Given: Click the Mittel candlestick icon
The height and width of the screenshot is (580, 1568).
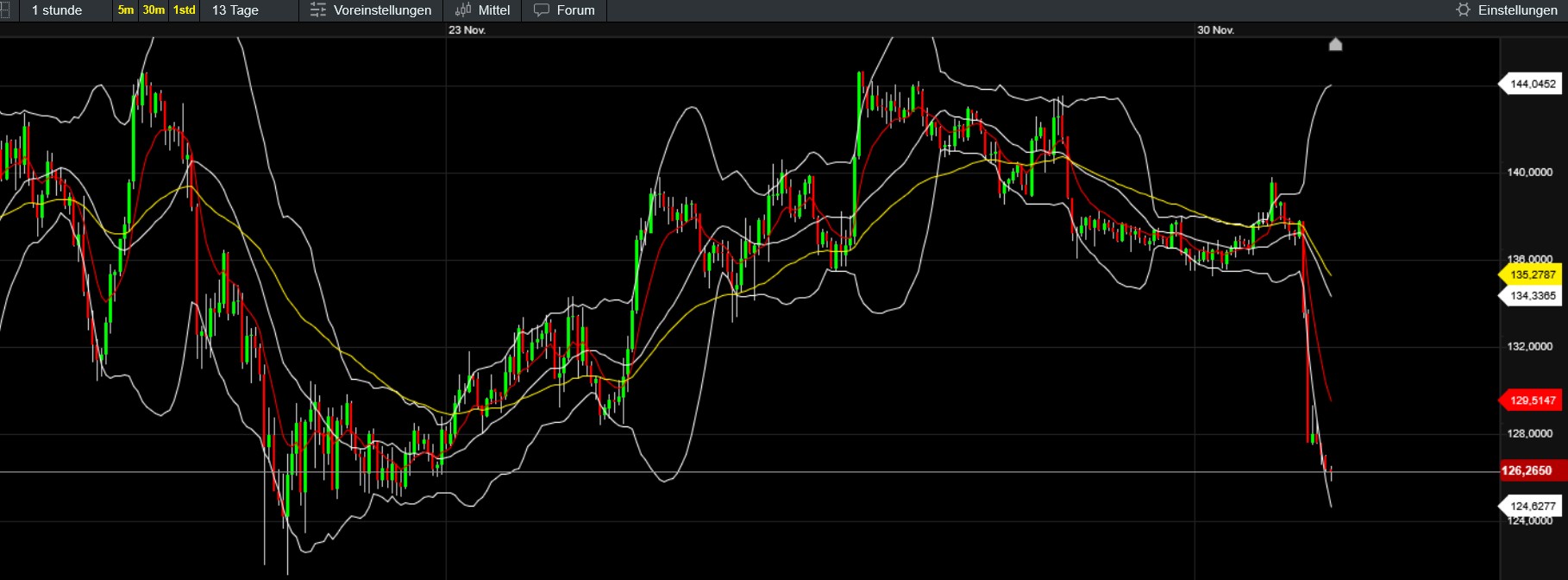Looking at the screenshot, I should (x=463, y=10).
